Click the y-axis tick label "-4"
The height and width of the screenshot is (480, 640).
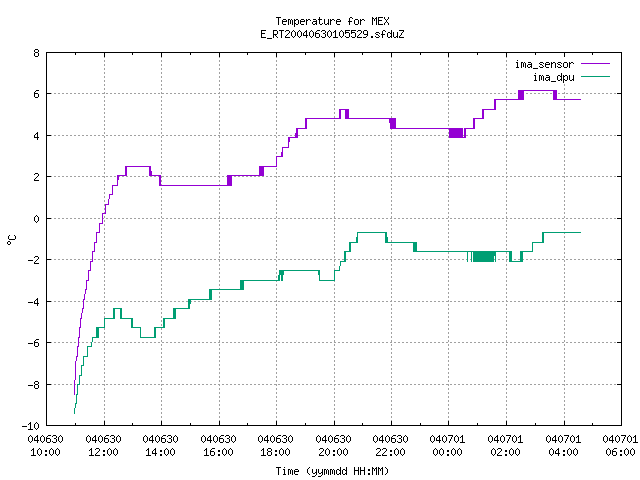coord(33,302)
